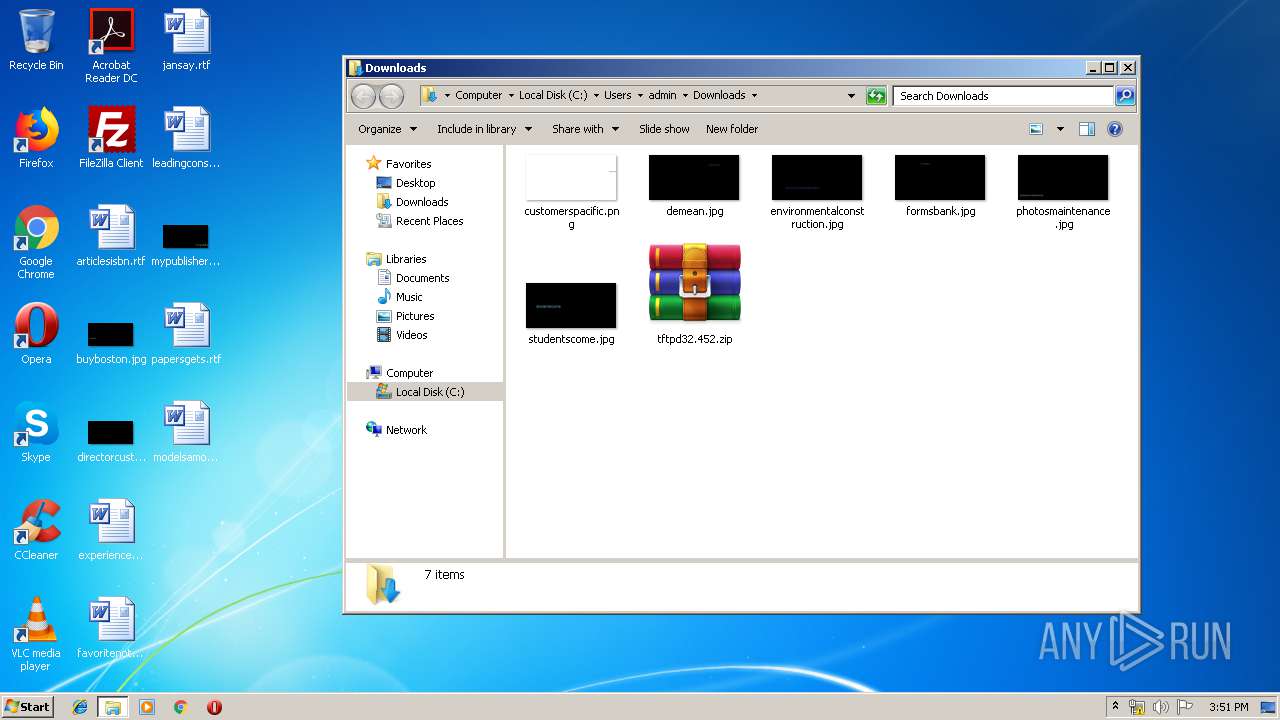The height and width of the screenshot is (720, 1280).
Task: Refresh the Downloads folder view
Action: [876, 96]
